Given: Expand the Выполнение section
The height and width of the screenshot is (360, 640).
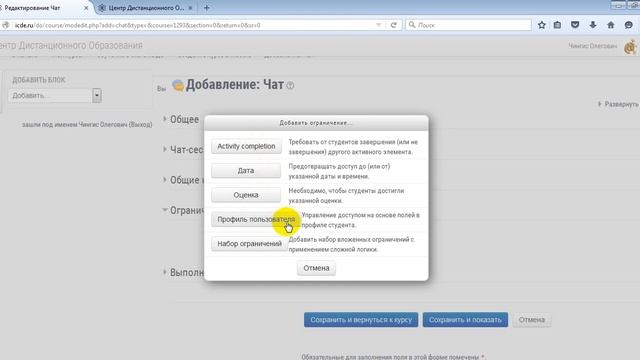Looking at the screenshot, I should (x=186, y=272).
